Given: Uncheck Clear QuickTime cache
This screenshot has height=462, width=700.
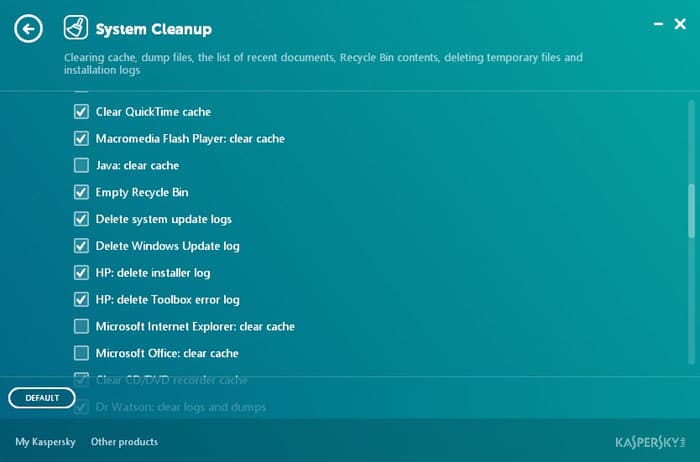Looking at the screenshot, I should pos(81,112).
